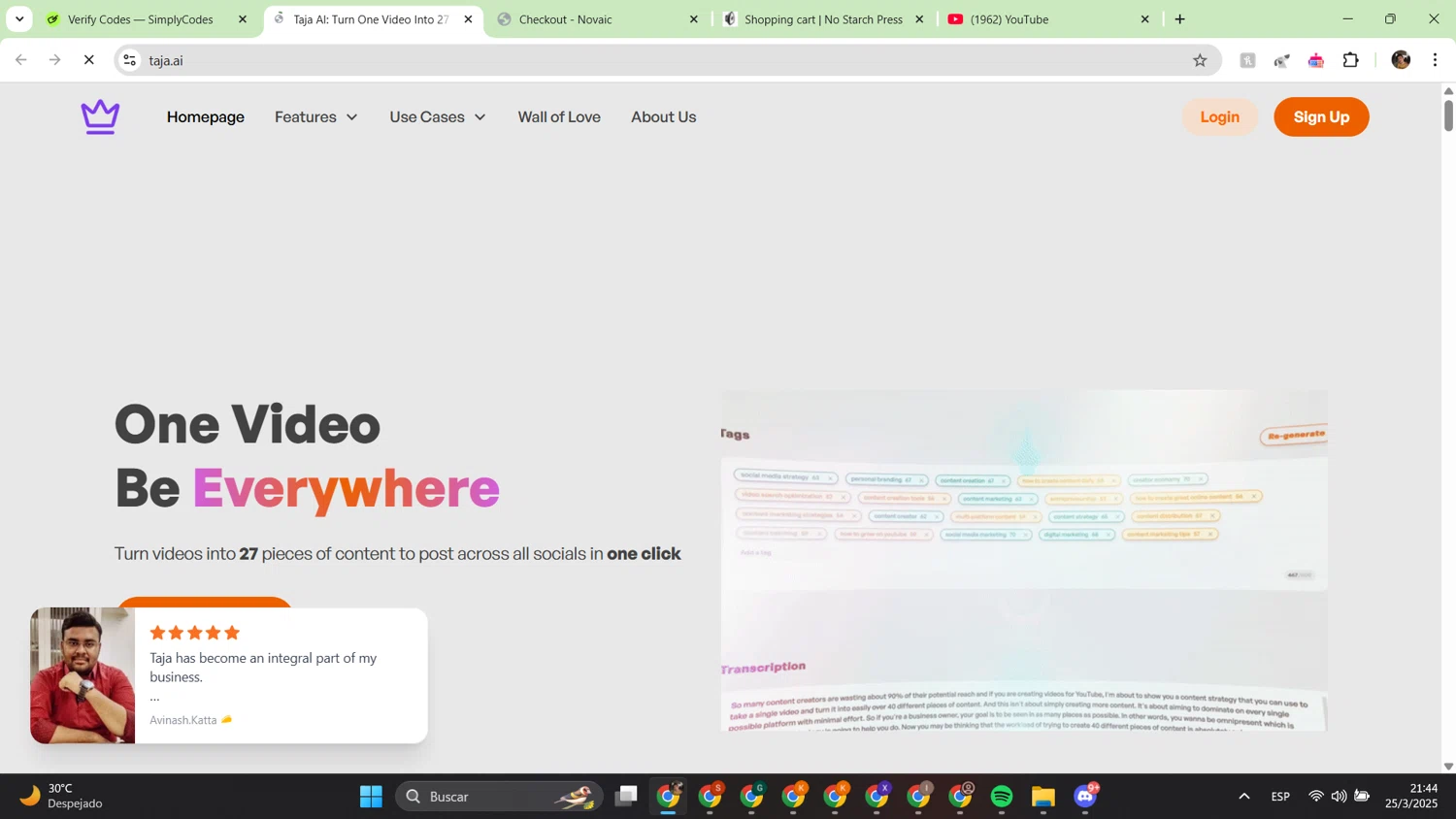
Task: Open the Windows Start menu
Action: coord(371,797)
